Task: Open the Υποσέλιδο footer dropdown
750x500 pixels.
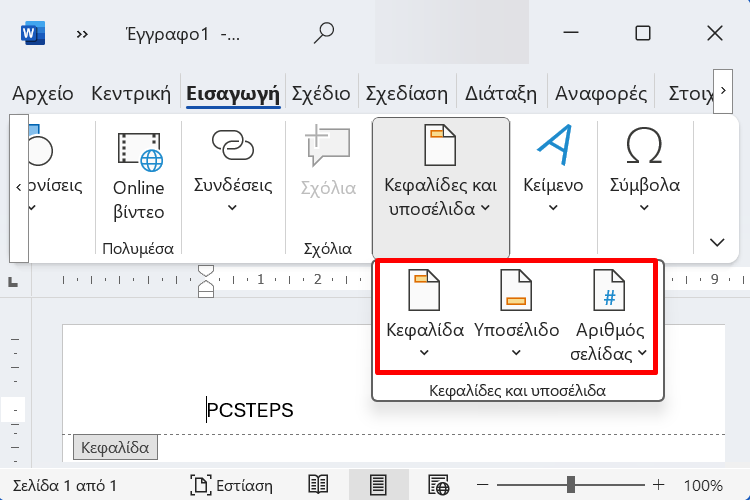Action: [x=516, y=314]
